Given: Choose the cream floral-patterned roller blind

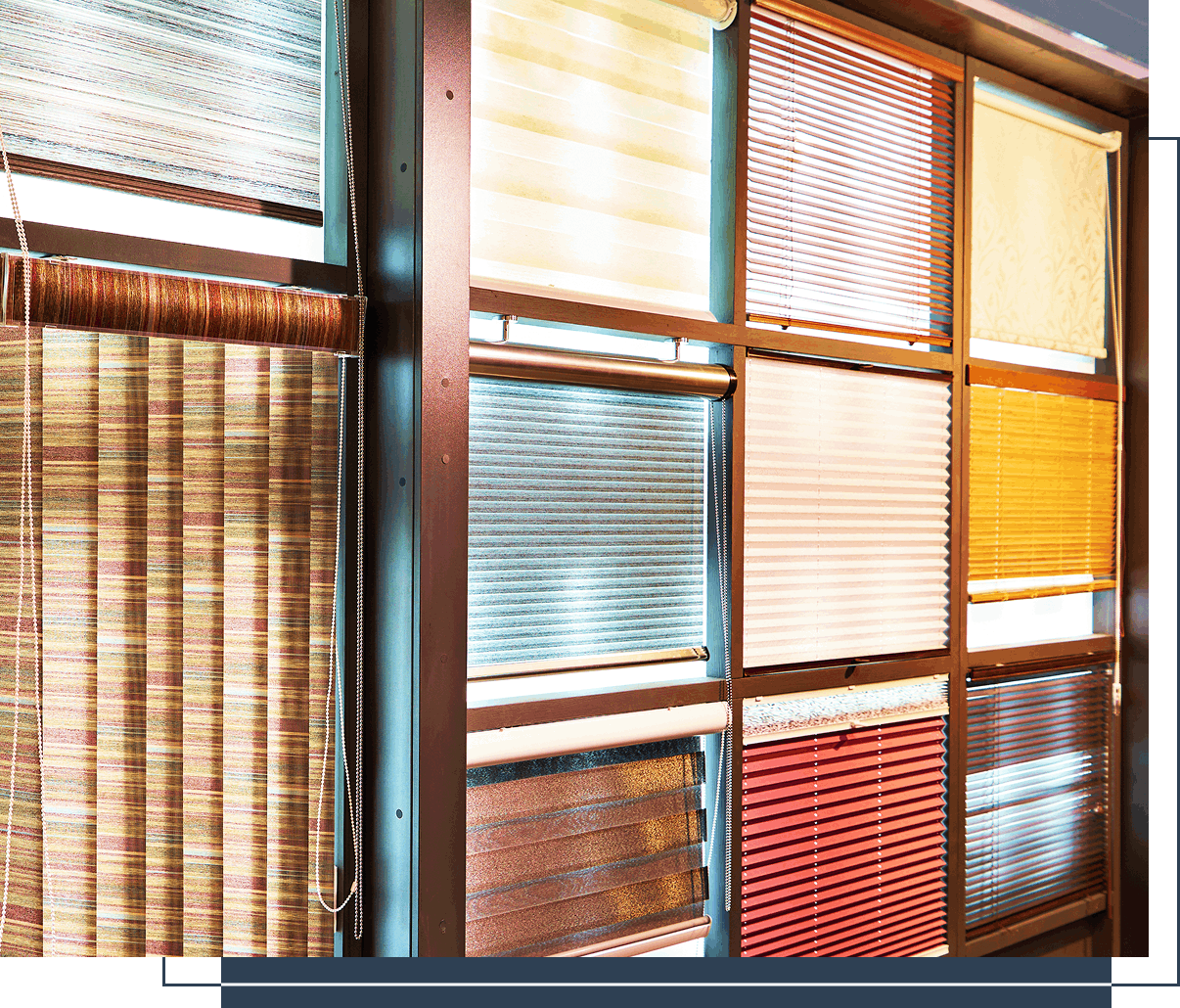Looking at the screenshot, I should pos(1037,225).
